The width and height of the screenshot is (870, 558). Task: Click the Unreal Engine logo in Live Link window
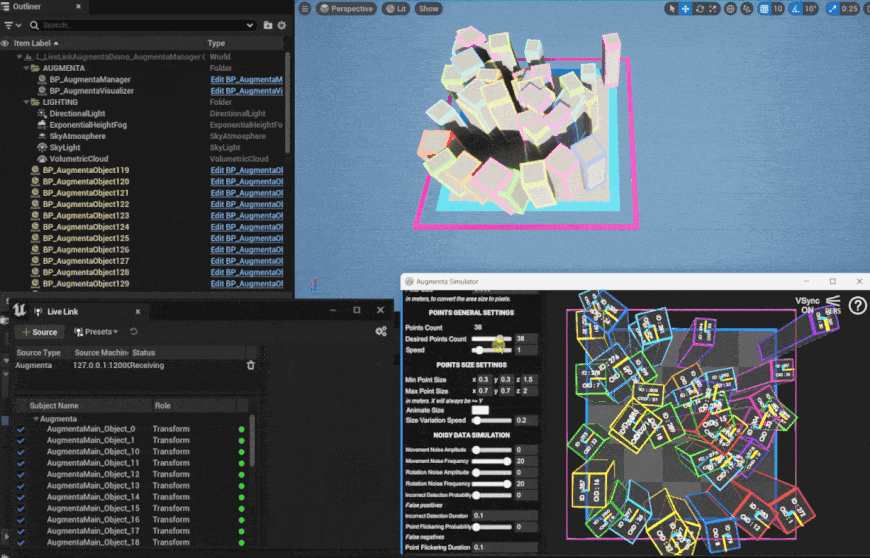[x=19, y=310]
